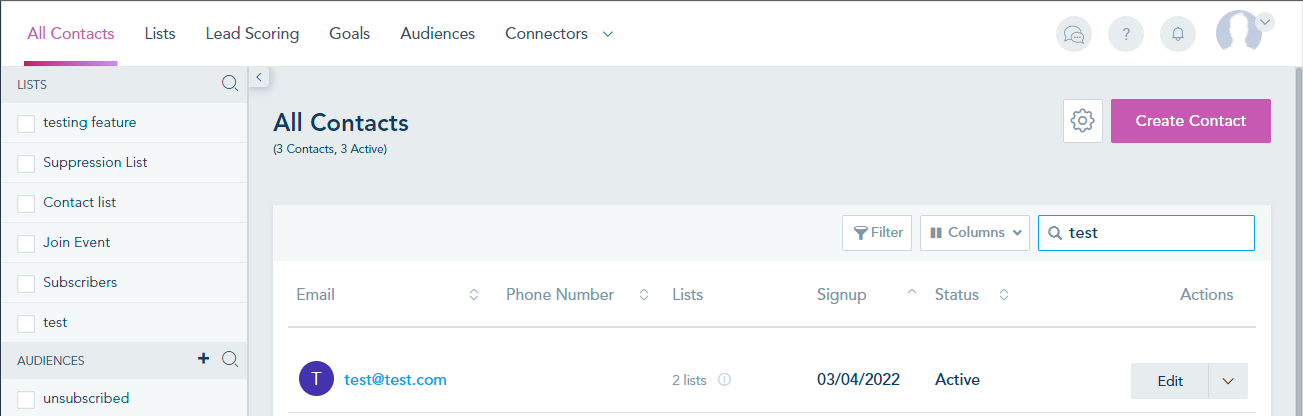The width and height of the screenshot is (1303, 416).
Task: Open the notifications bell icon
Action: click(x=1178, y=34)
